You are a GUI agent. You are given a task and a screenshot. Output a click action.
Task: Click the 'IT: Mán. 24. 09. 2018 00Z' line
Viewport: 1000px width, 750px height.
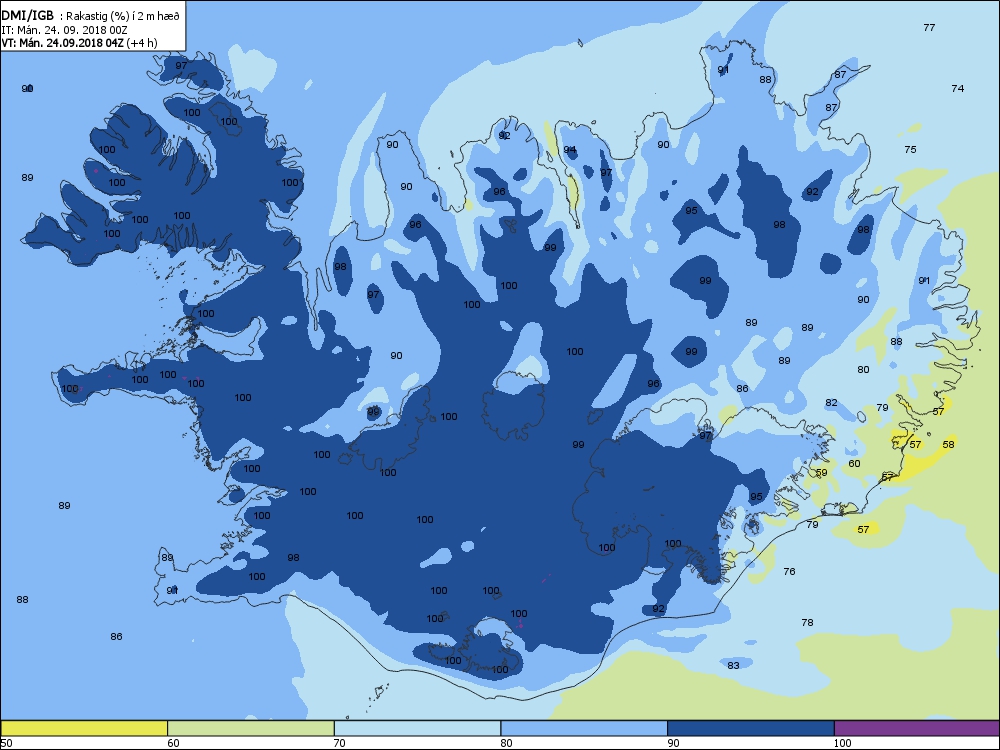pos(64,29)
